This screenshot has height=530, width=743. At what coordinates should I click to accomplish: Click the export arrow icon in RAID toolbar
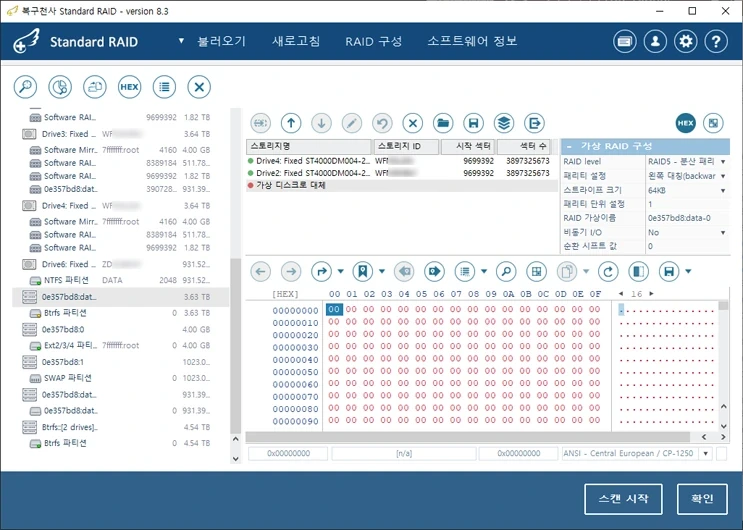(534, 123)
